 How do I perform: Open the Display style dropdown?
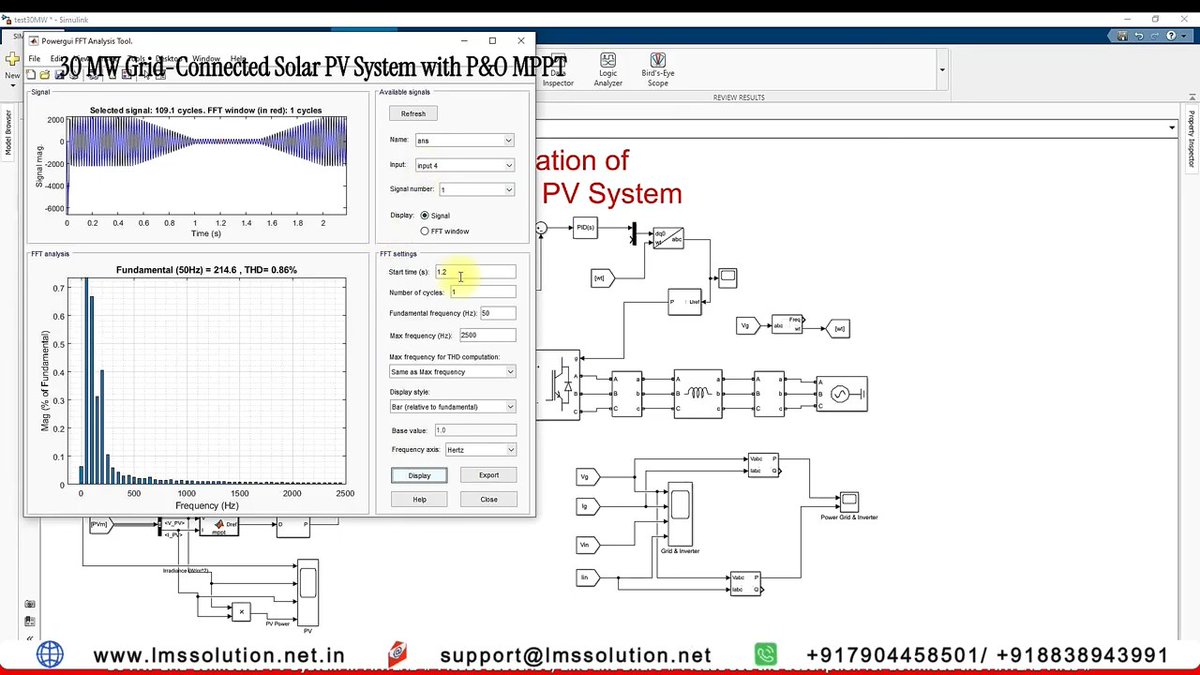coord(452,407)
